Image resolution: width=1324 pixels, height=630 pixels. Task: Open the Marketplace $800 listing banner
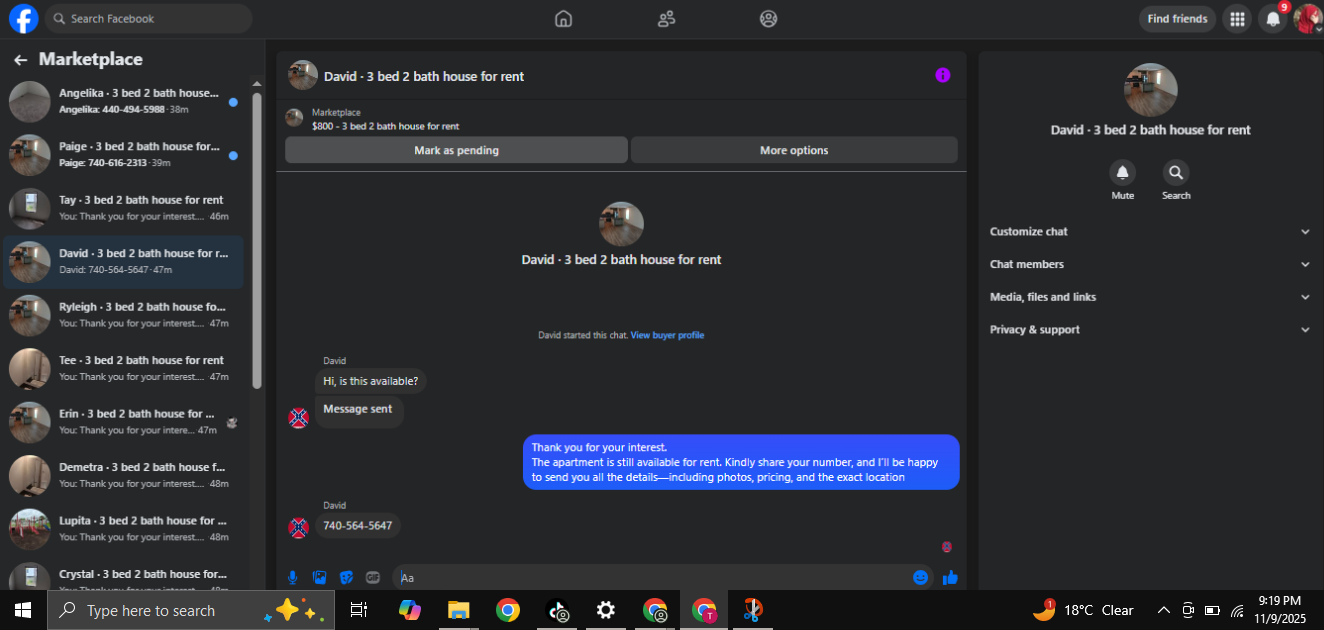tap(621, 119)
